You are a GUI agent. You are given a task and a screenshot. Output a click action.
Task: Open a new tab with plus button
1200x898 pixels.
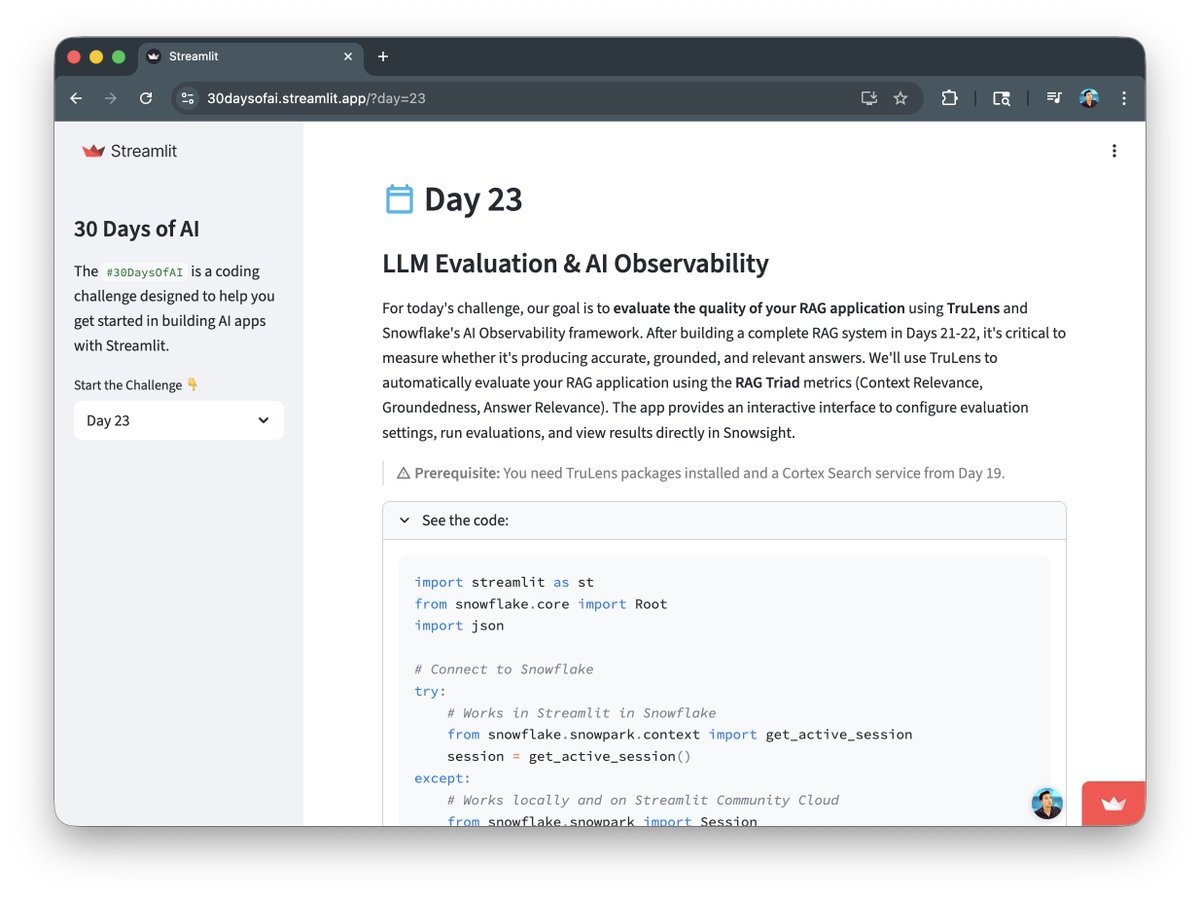coord(383,57)
